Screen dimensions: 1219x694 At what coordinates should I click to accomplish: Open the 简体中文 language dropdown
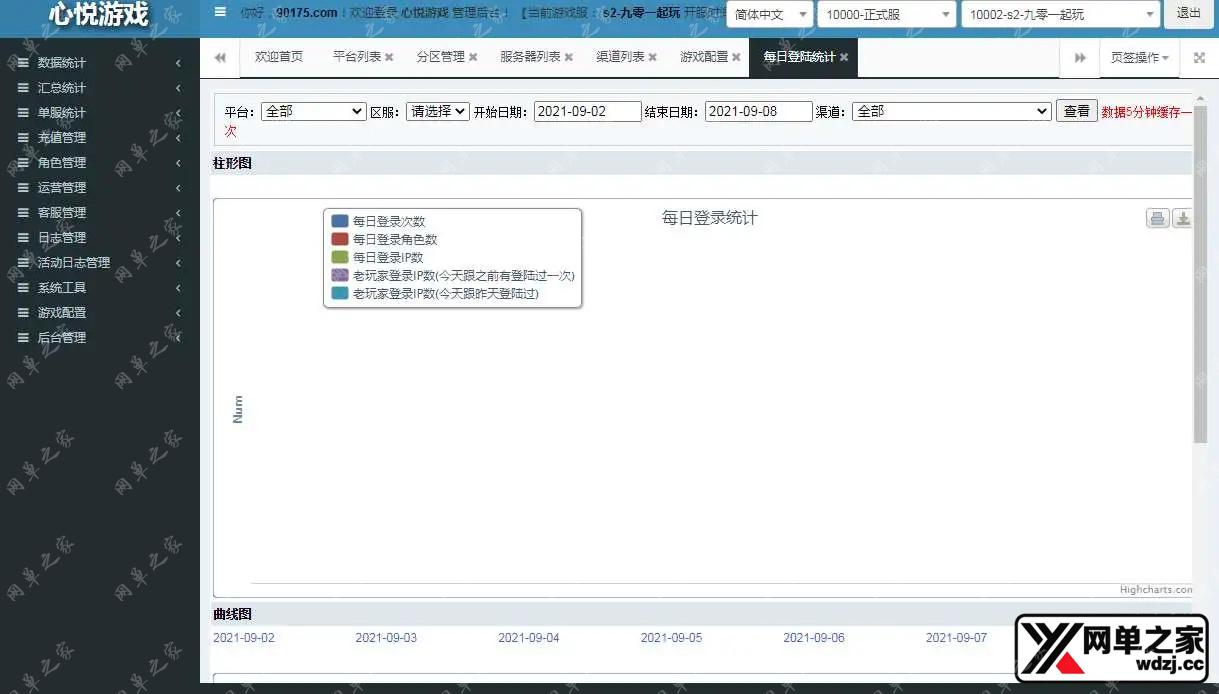click(x=769, y=14)
